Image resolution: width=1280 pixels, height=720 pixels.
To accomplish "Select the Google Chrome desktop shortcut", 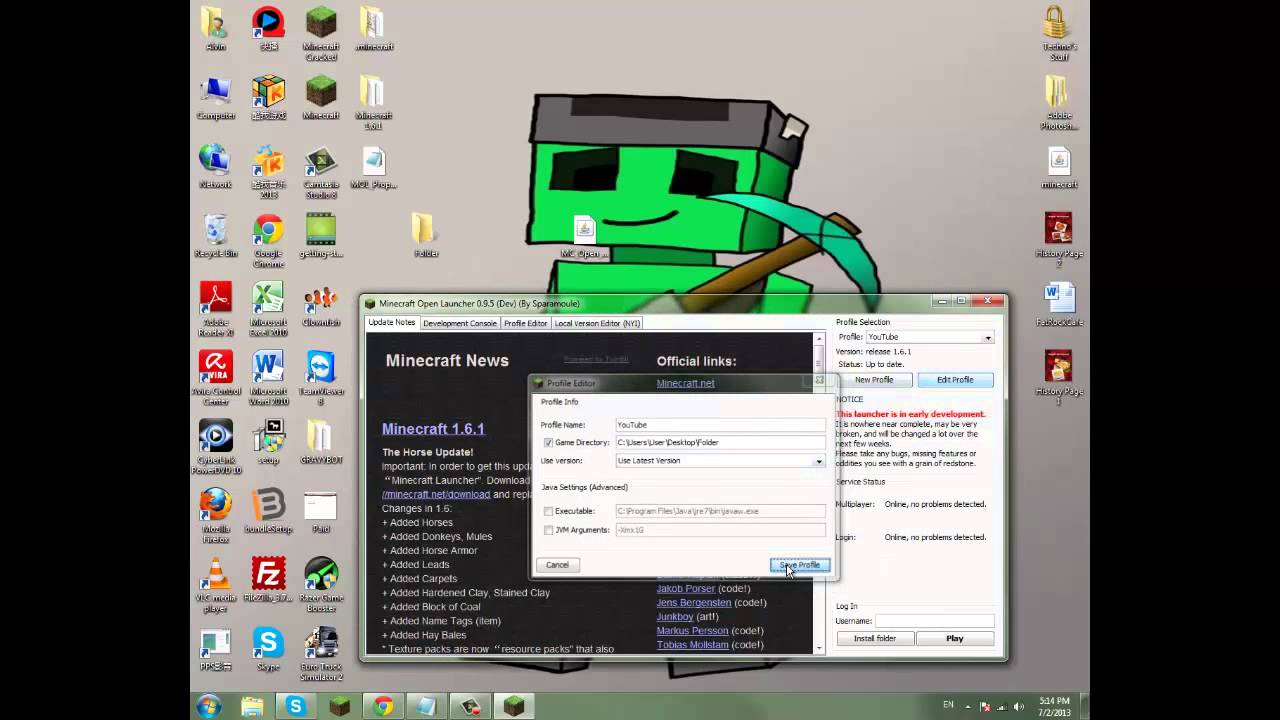I will 268,241.
